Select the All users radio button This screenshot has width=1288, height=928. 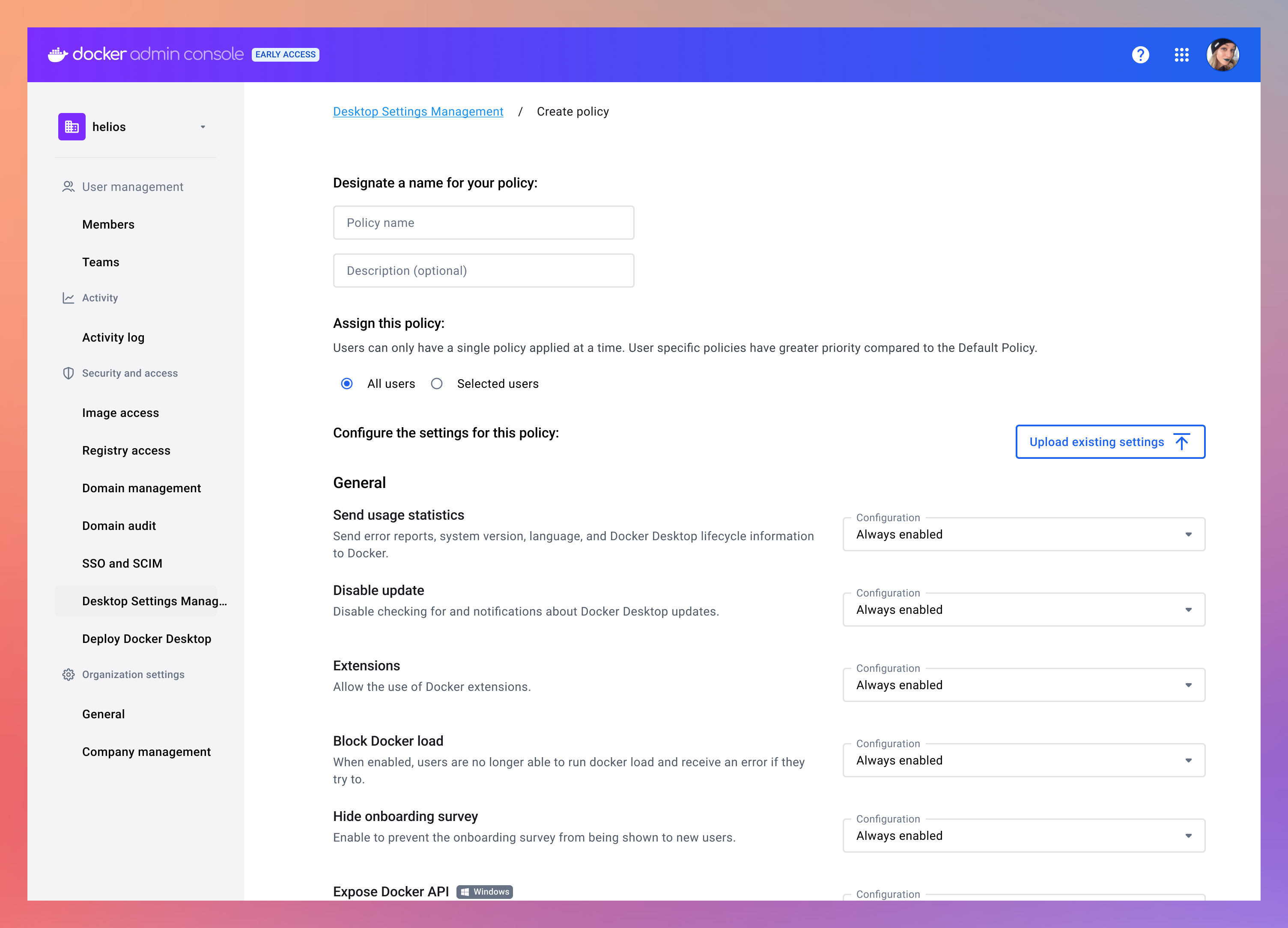[x=346, y=384]
